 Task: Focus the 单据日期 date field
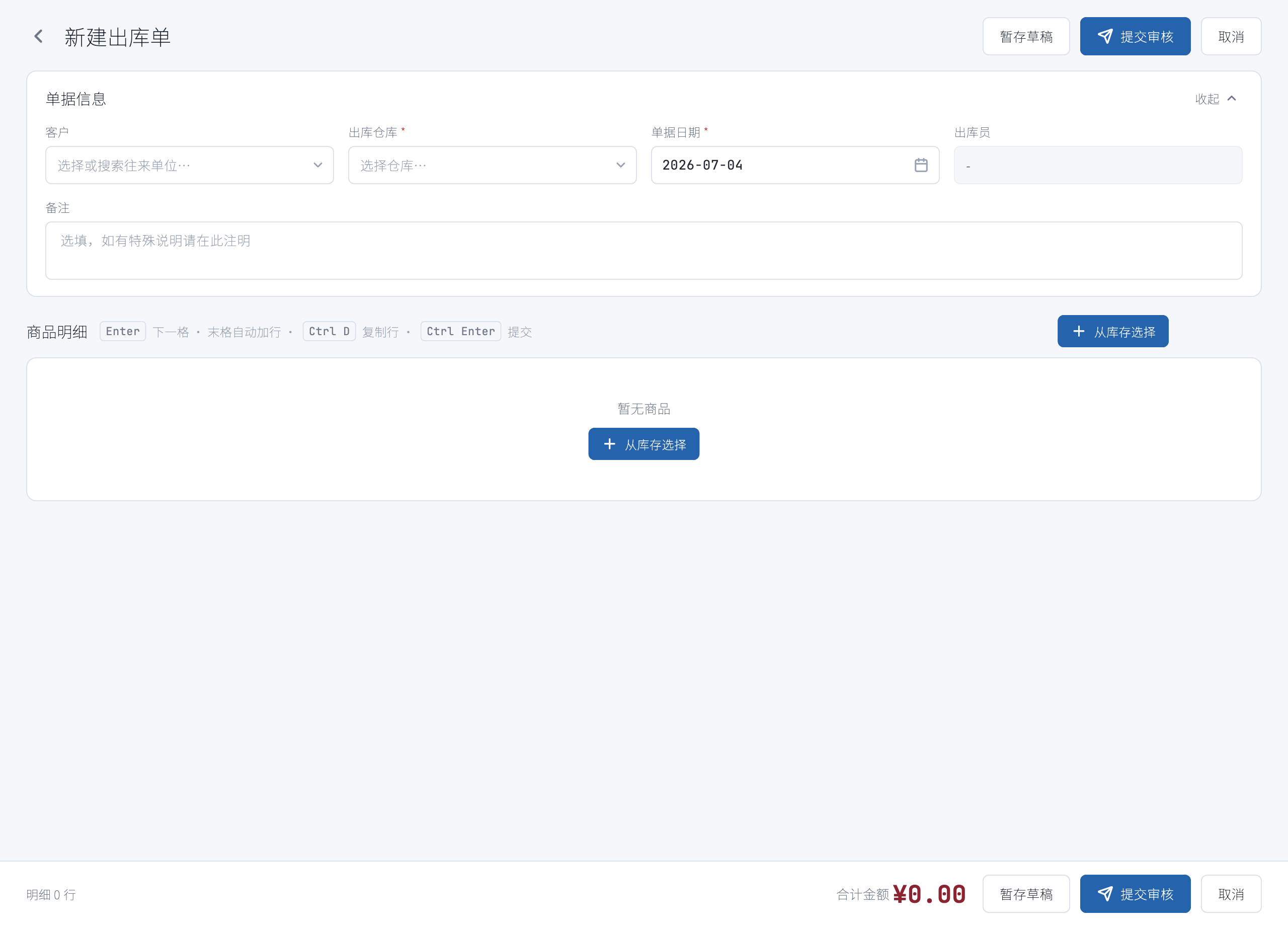pos(794,165)
